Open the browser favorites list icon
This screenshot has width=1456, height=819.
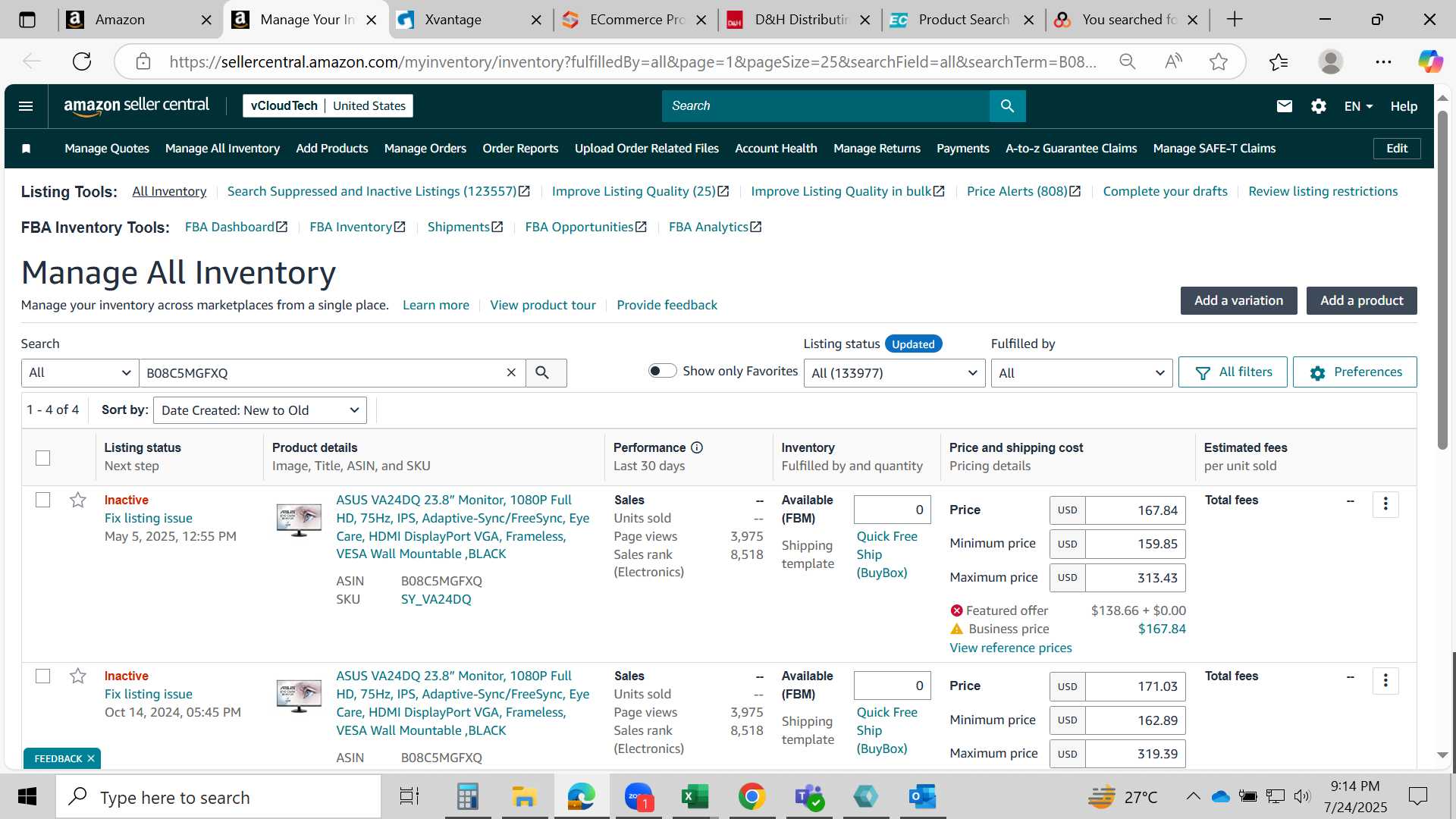1279,61
